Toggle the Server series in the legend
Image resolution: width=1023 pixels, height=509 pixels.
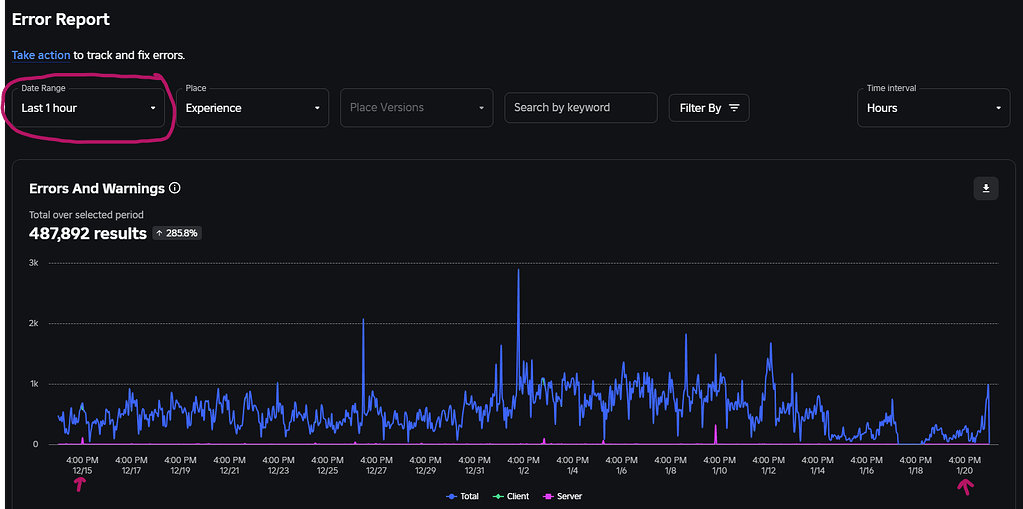[563, 497]
